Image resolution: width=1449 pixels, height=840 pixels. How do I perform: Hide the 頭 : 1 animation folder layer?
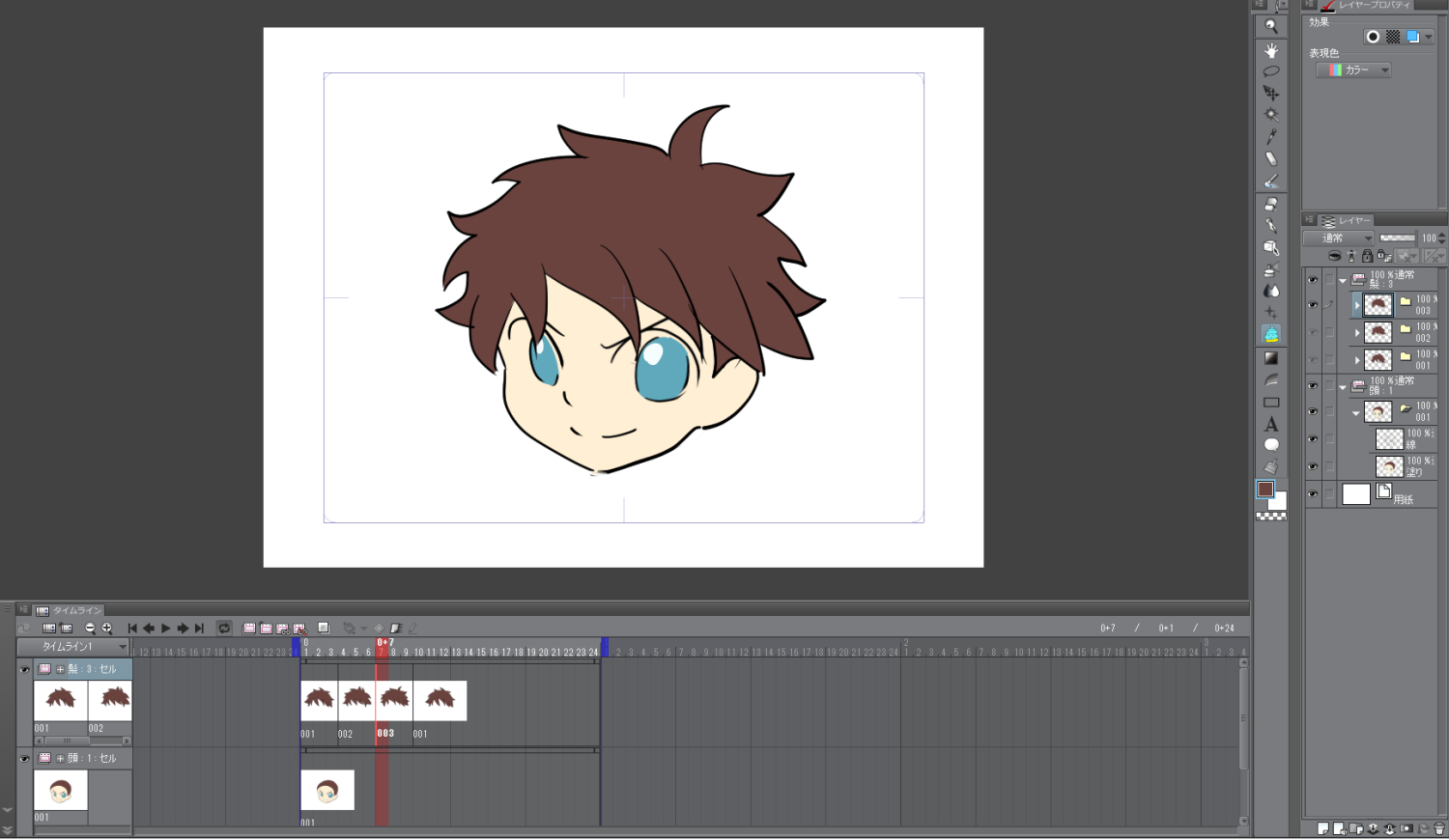tap(1312, 386)
